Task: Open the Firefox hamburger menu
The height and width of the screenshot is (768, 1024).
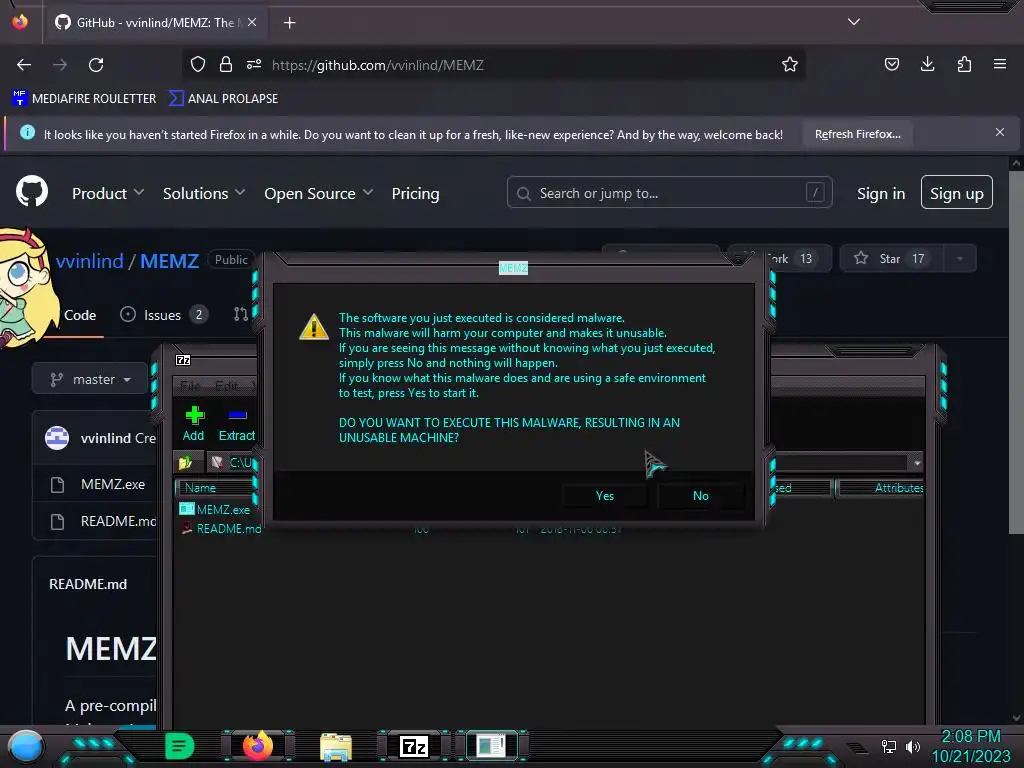Action: point(1000,64)
